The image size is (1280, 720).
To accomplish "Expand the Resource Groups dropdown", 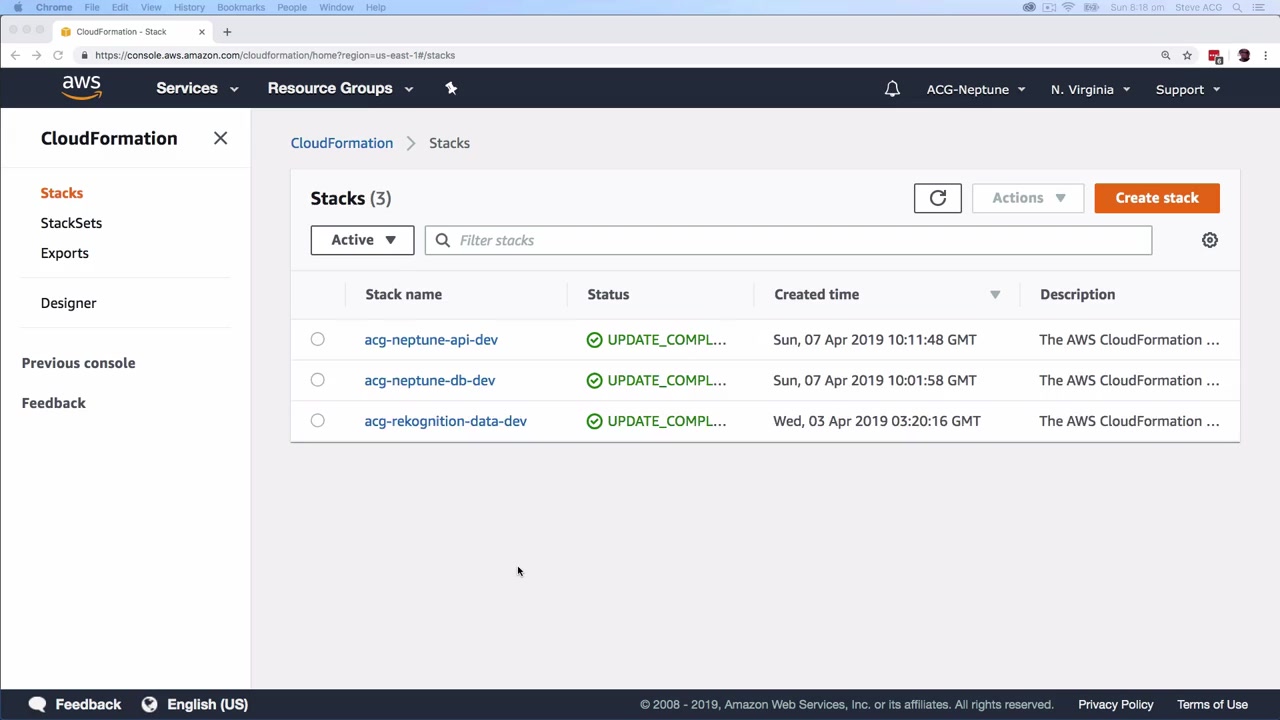I will pyautogui.click(x=340, y=88).
